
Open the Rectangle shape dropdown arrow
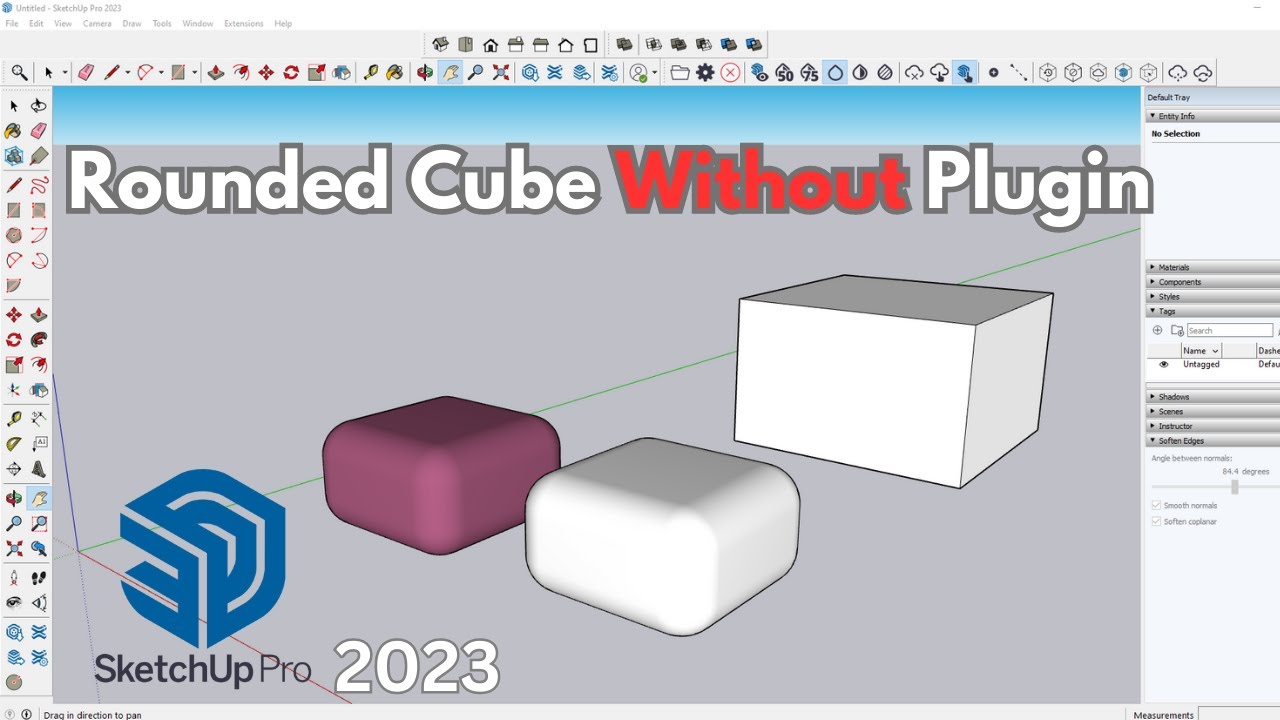(x=195, y=73)
